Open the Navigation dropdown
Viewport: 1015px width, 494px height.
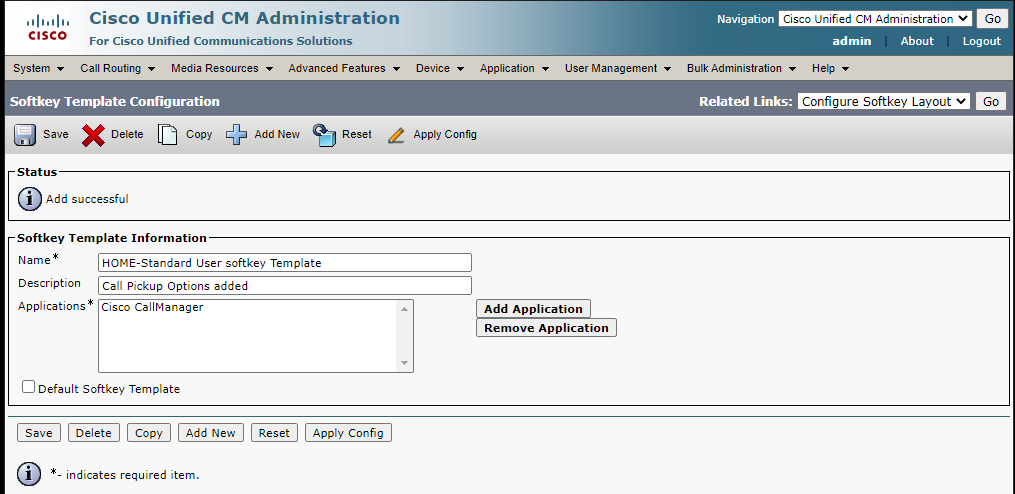874,19
